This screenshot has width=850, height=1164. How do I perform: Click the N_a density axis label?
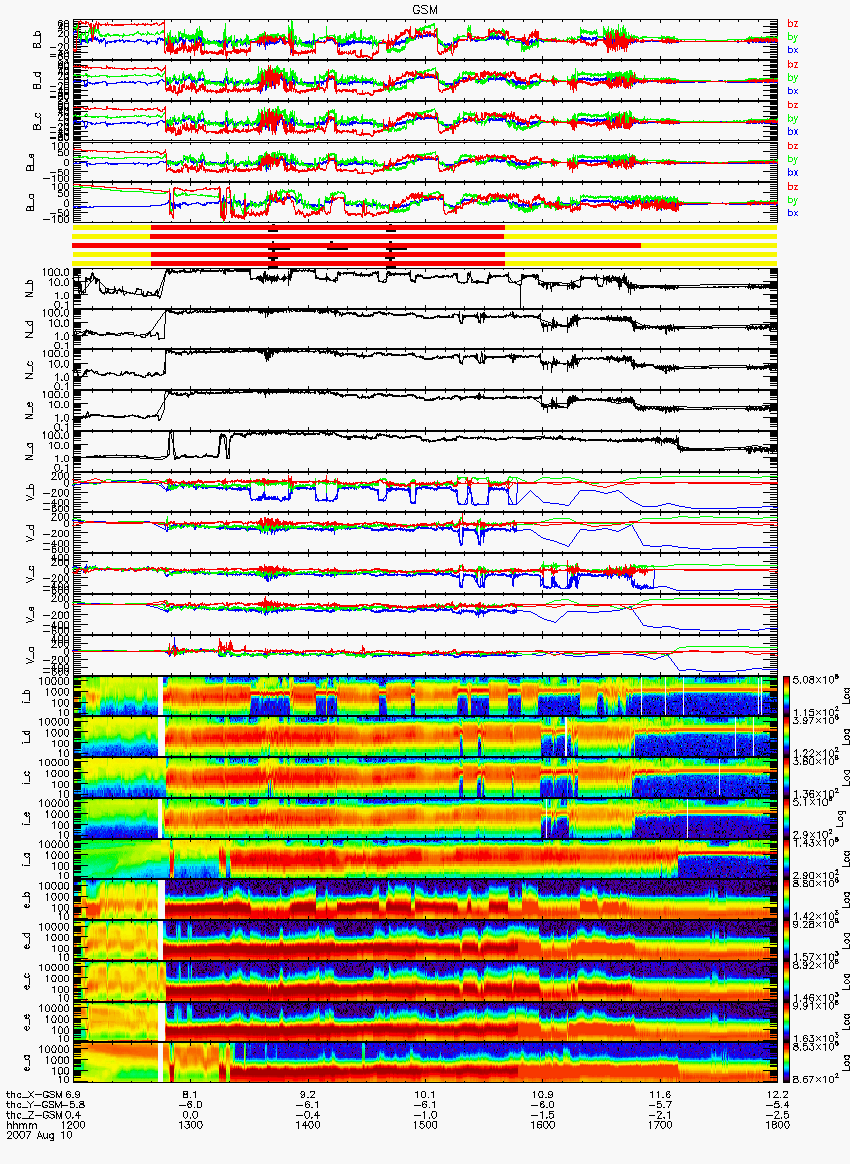[31, 451]
